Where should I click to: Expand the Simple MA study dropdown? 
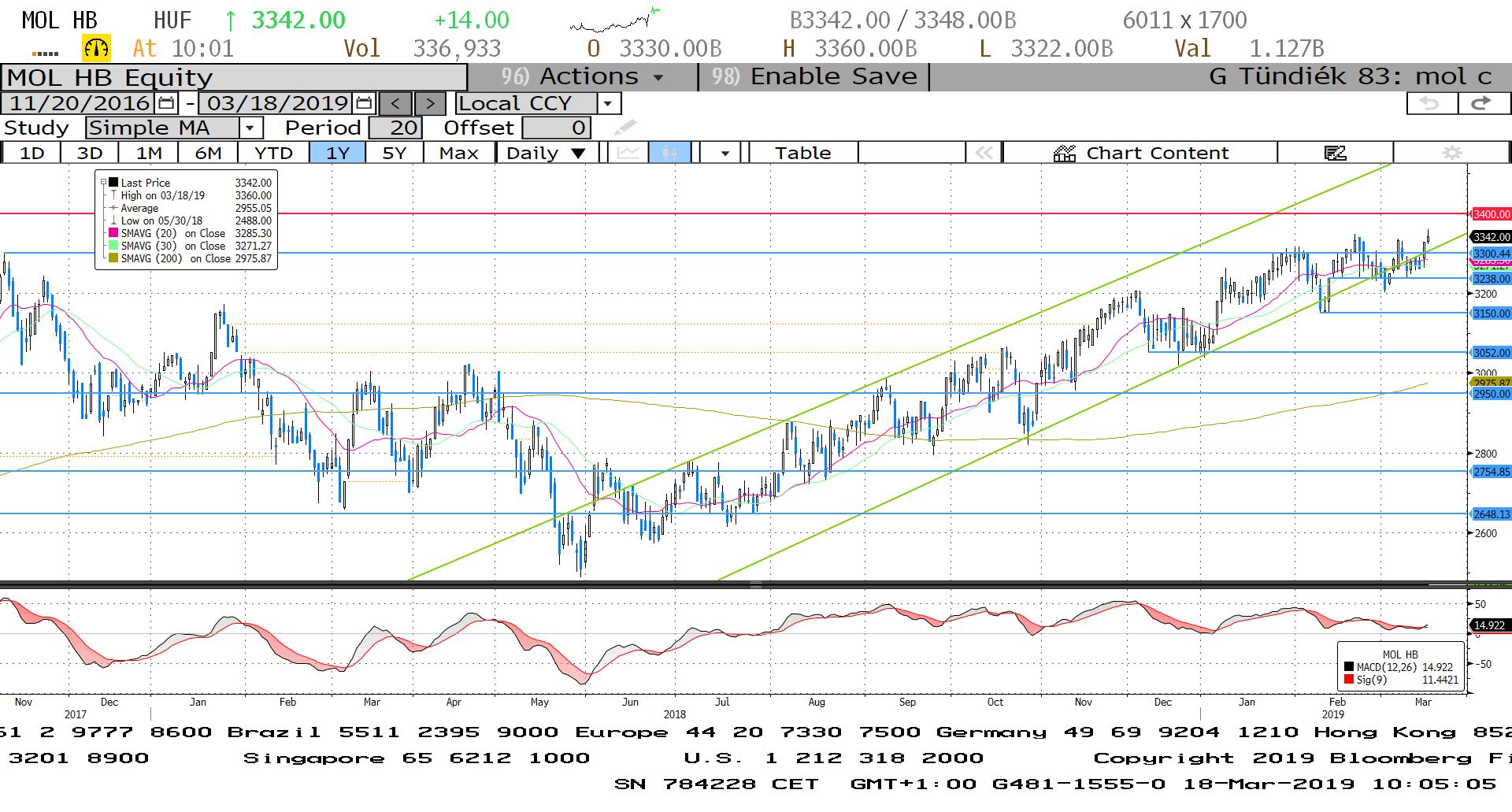250,128
